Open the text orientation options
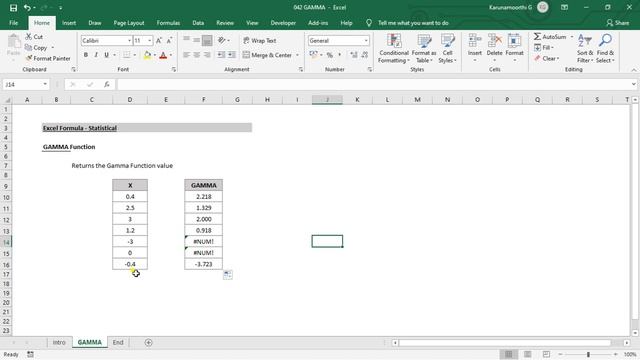Image resolution: width=640 pixels, height=360 pixels. [x=223, y=40]
